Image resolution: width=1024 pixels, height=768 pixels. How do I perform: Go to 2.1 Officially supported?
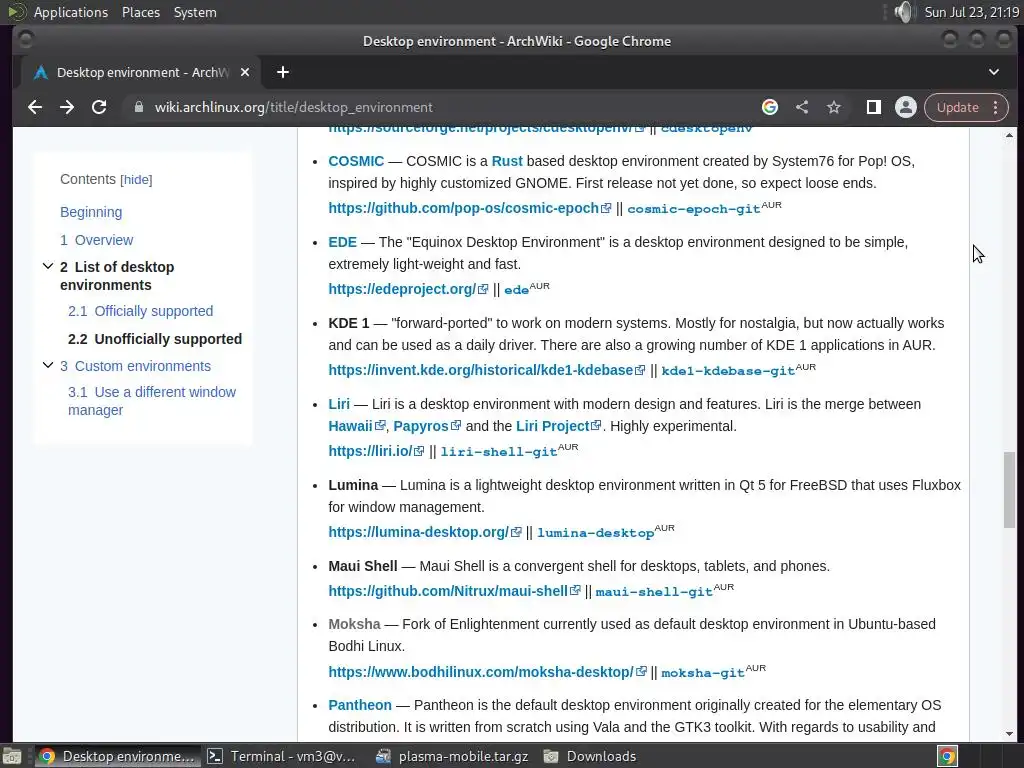[x=140, y=312]
